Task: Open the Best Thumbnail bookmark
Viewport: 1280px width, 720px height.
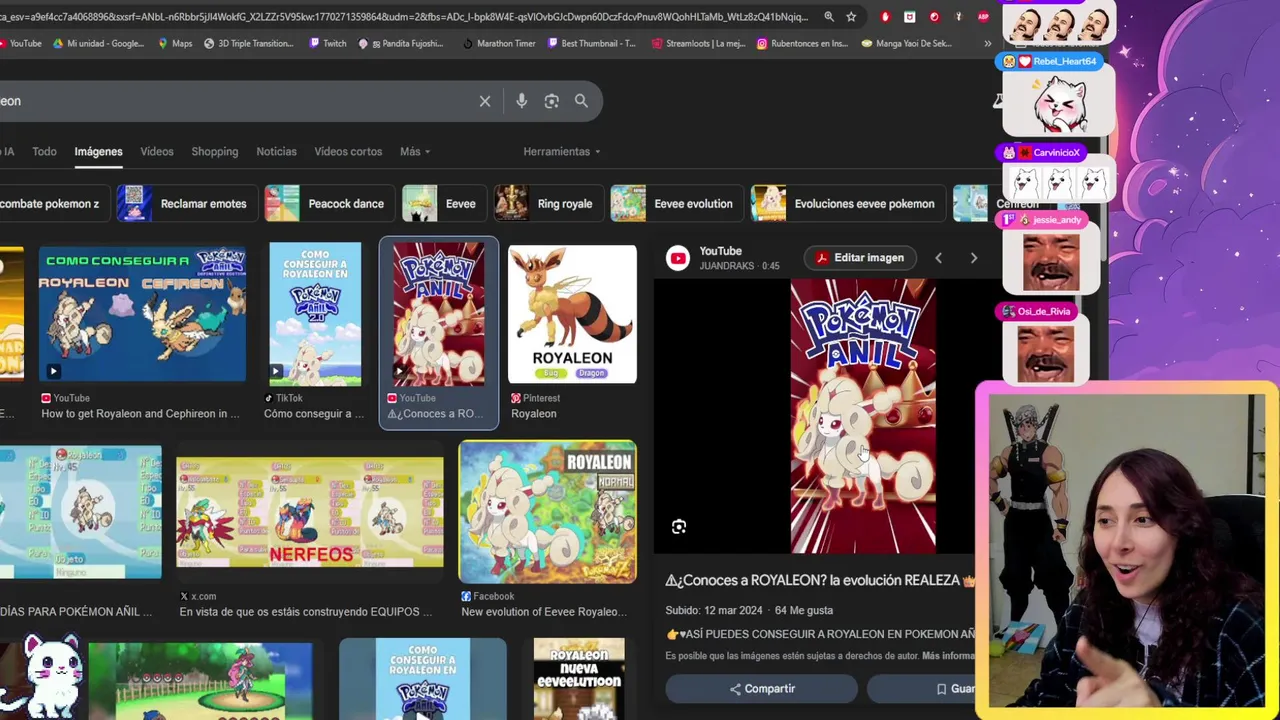Action: click(591, 44)
